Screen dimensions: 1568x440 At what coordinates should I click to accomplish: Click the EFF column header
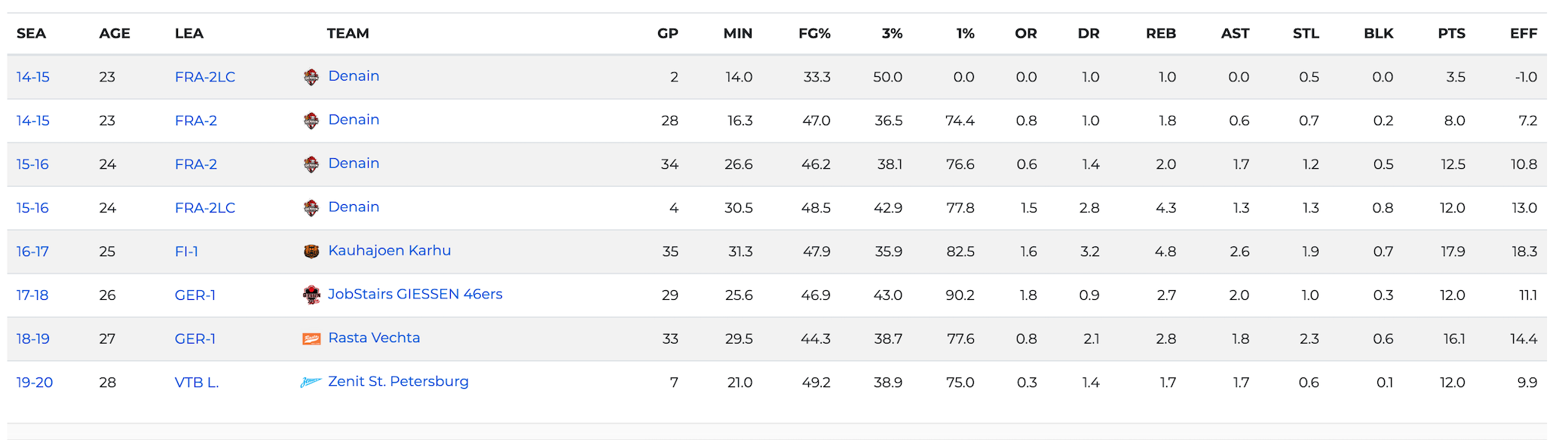click(1523, 34)
